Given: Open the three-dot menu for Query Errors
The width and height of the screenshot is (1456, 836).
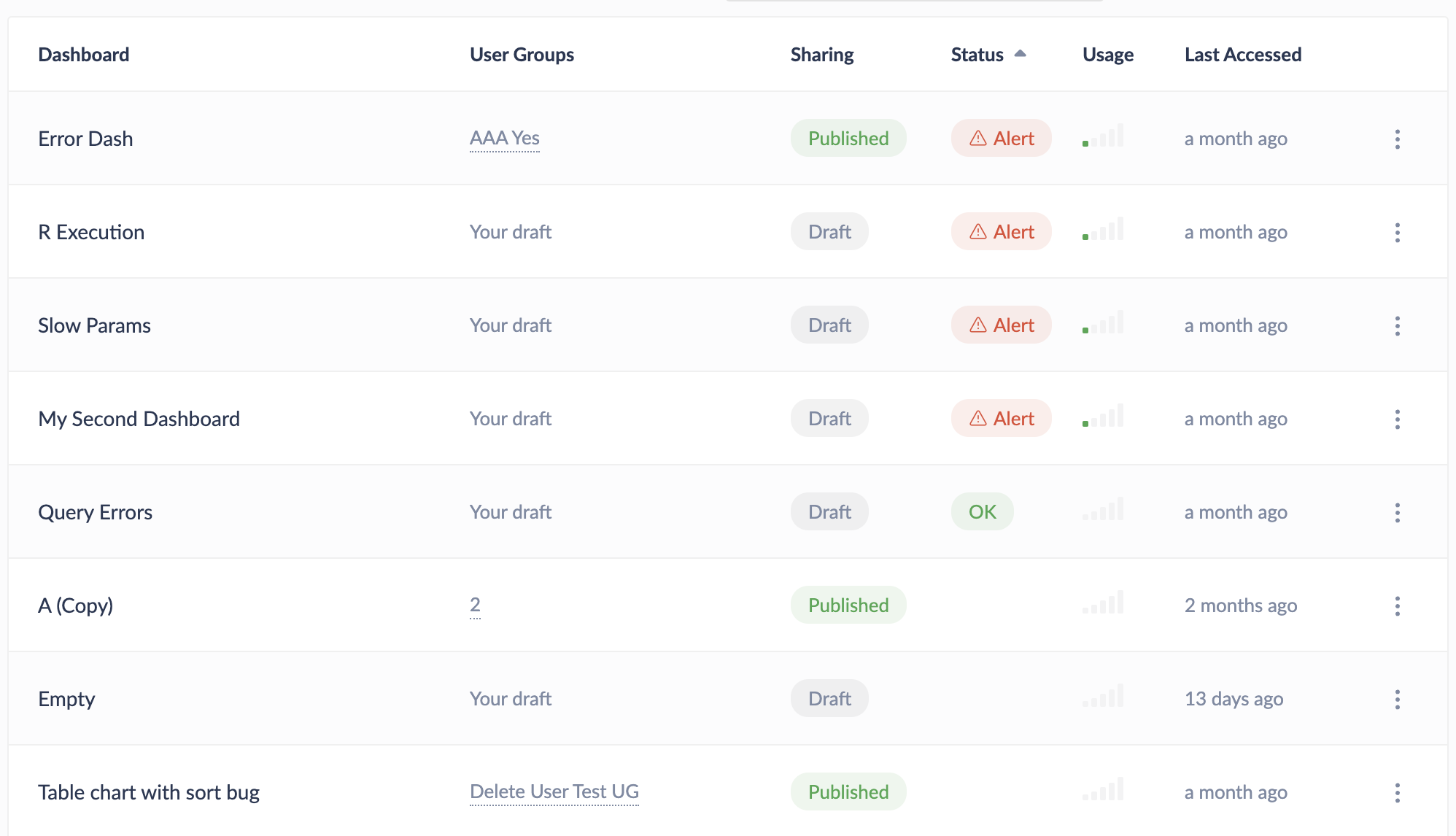Looking at the screenshot, I should point(1397,512).
